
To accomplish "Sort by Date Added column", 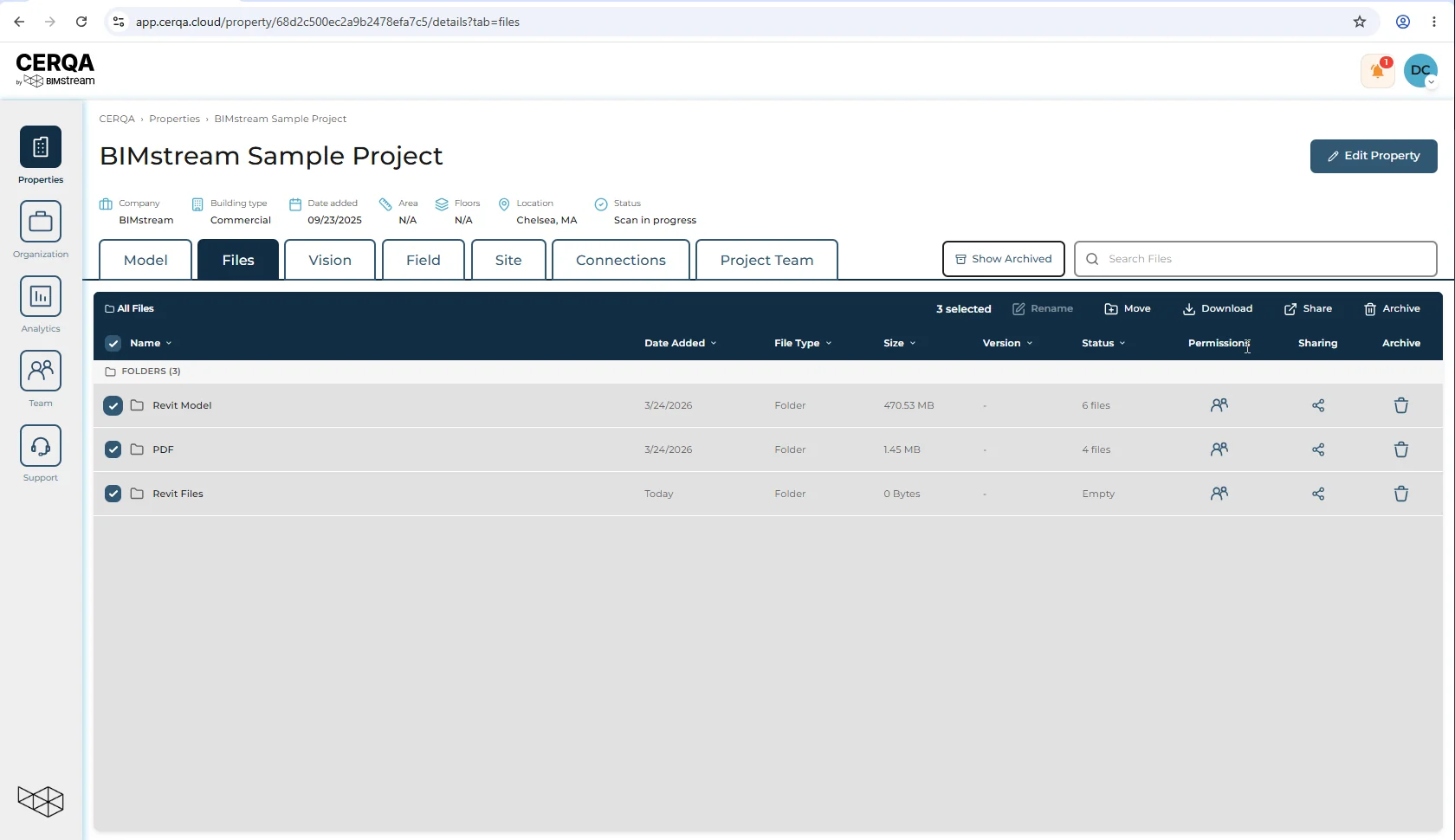I will [680, 343].
